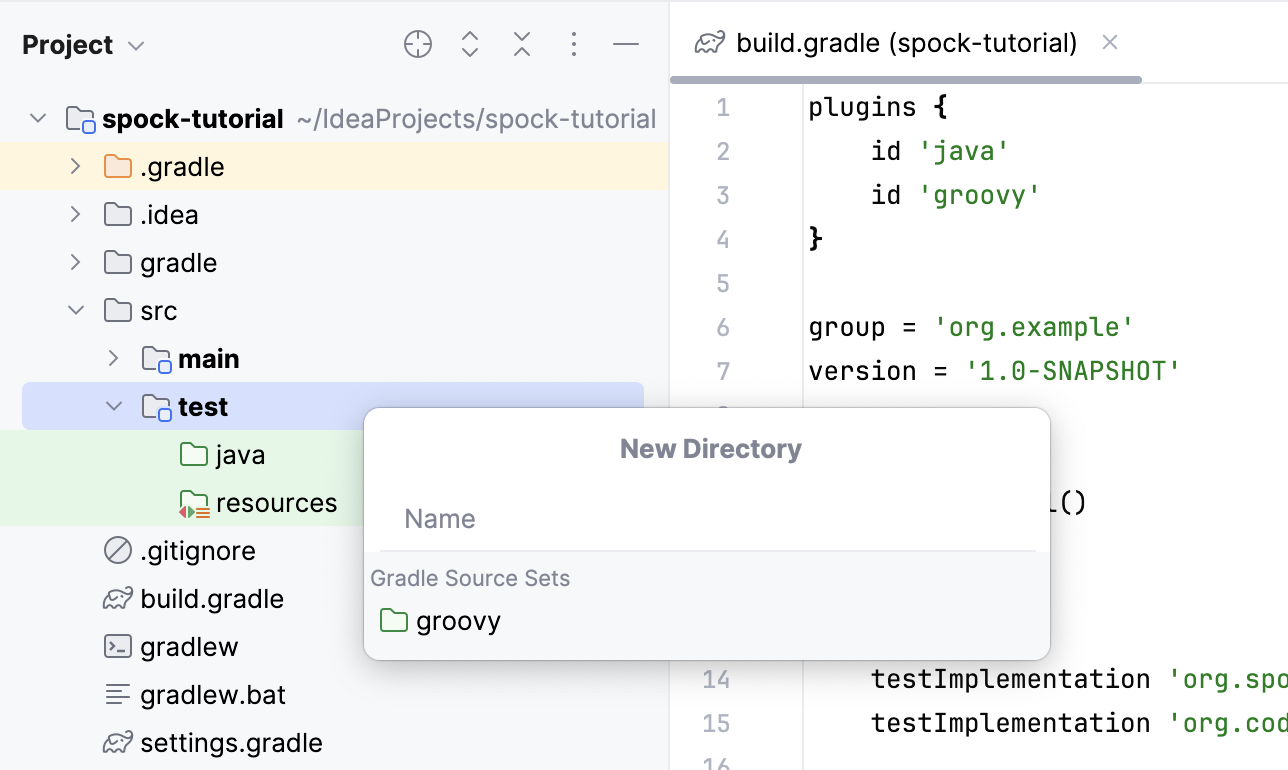This screenshot has height=770, width=1288.
Task: Click the Gradle elephant icon beside build.gradle
Action: 116,598
